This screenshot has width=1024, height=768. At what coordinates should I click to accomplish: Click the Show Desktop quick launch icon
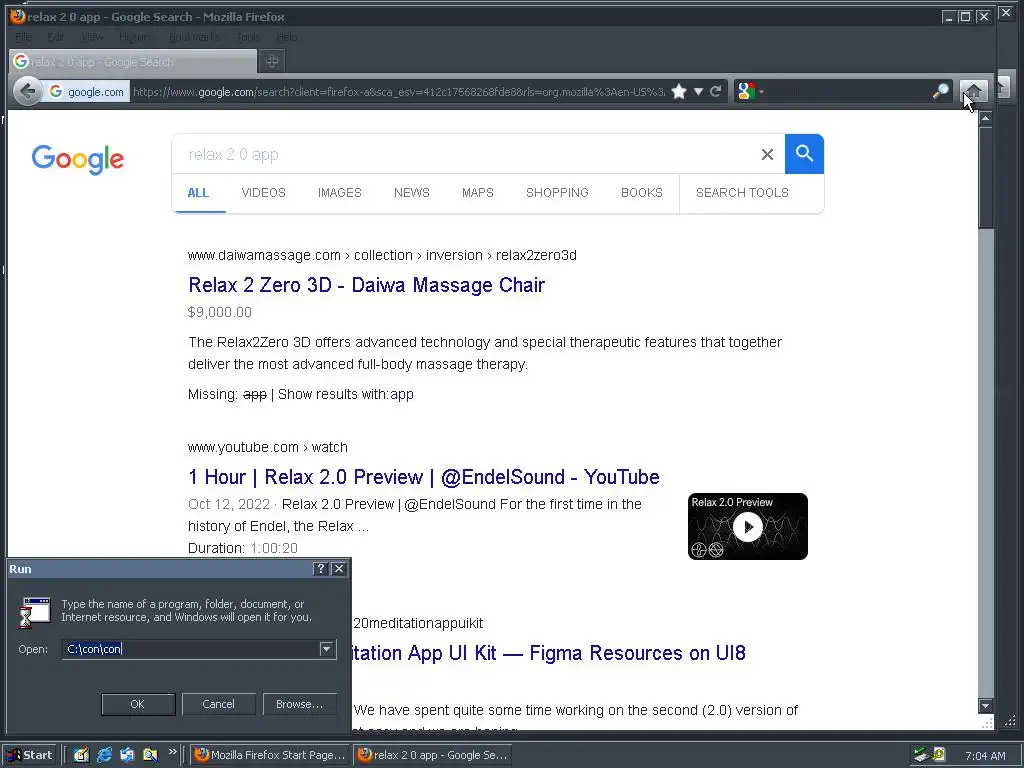[x=81, y=755]
